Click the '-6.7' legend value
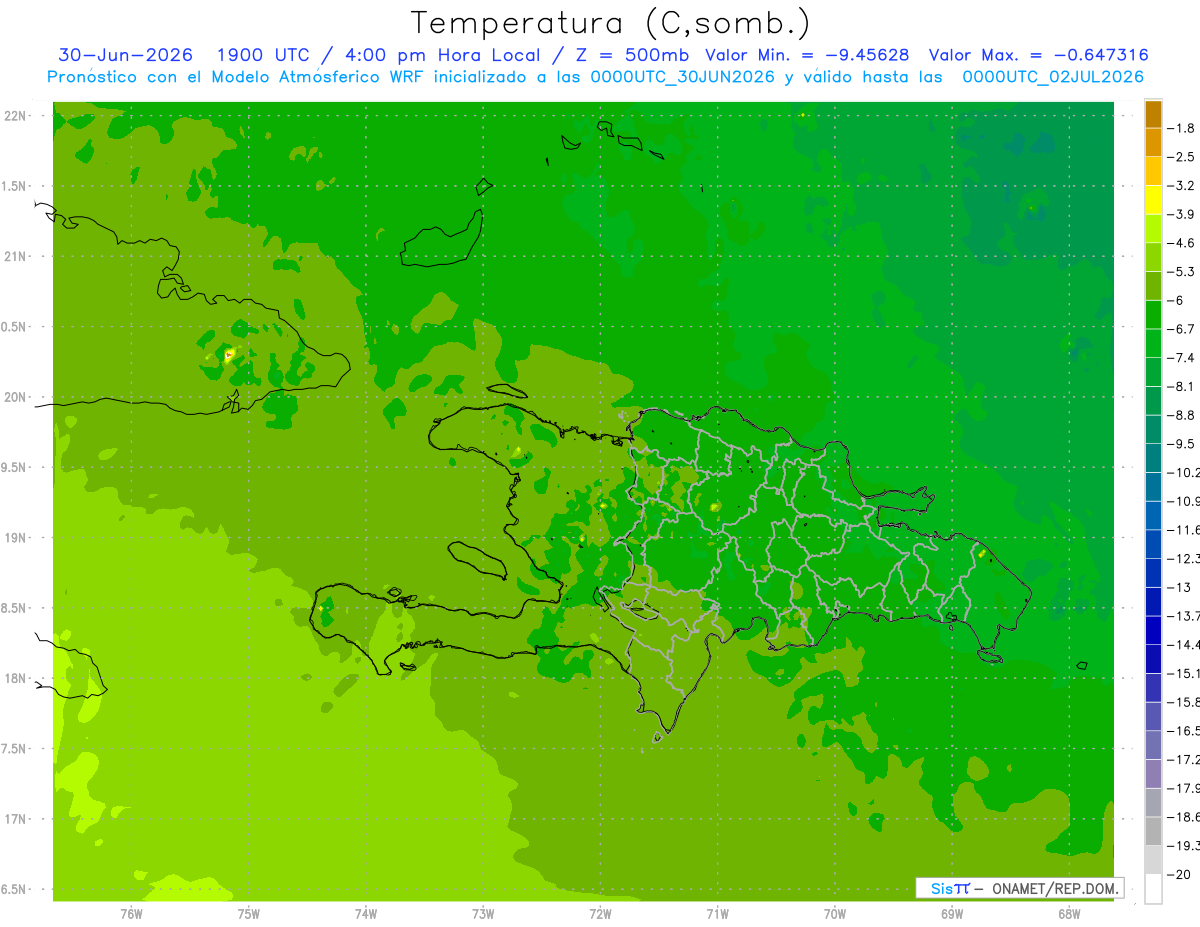The width and height of the screenshot is (1200, 927). point(1180,329)
